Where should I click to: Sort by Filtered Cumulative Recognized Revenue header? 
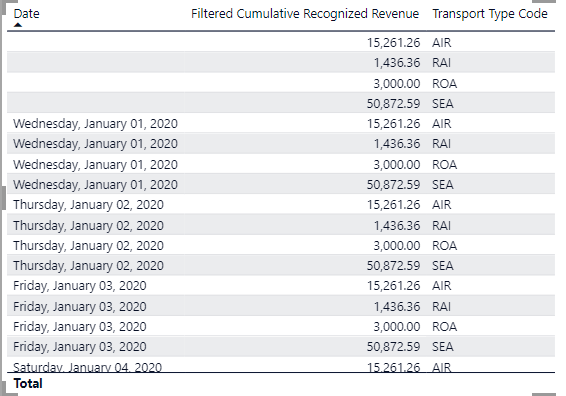tap(305, 14)
